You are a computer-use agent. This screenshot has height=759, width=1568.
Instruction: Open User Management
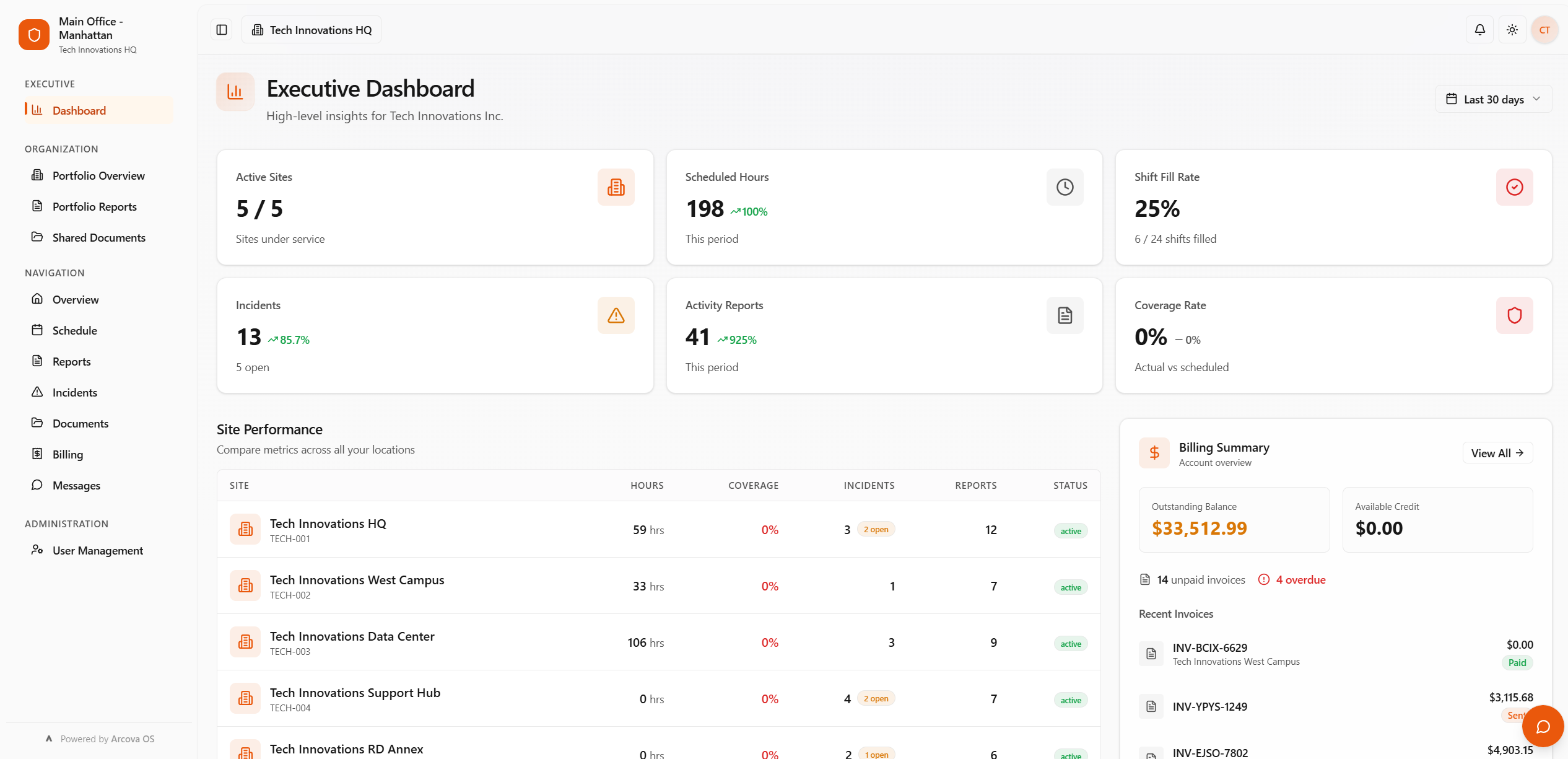(99, 550)
